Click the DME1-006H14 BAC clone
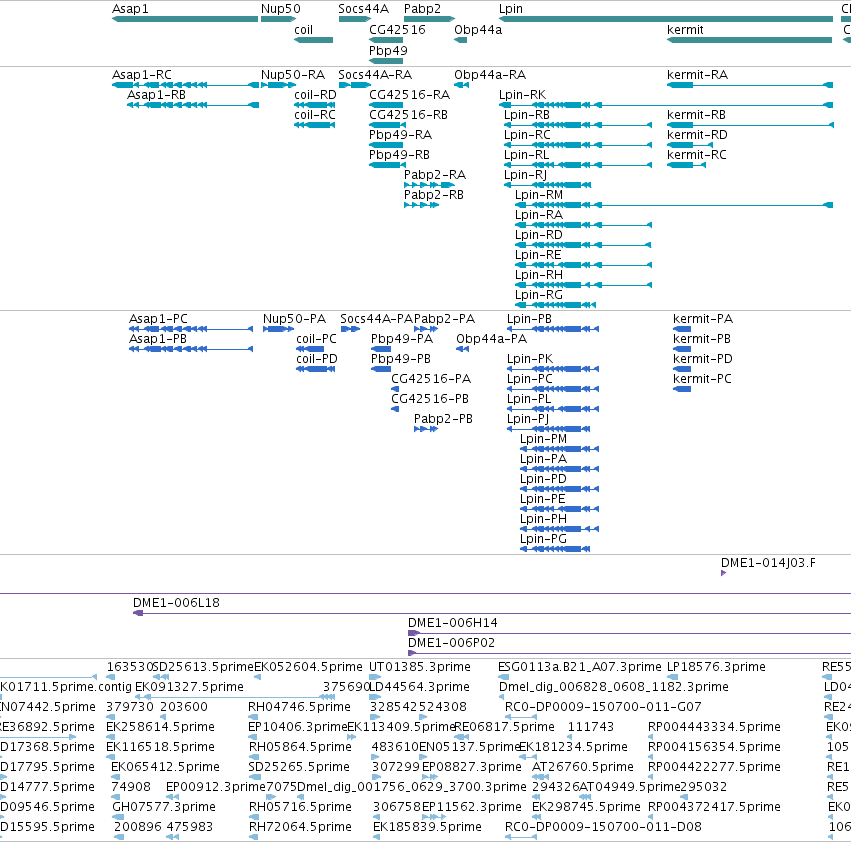This screenshot has height=842, width=851. point(630,633)
